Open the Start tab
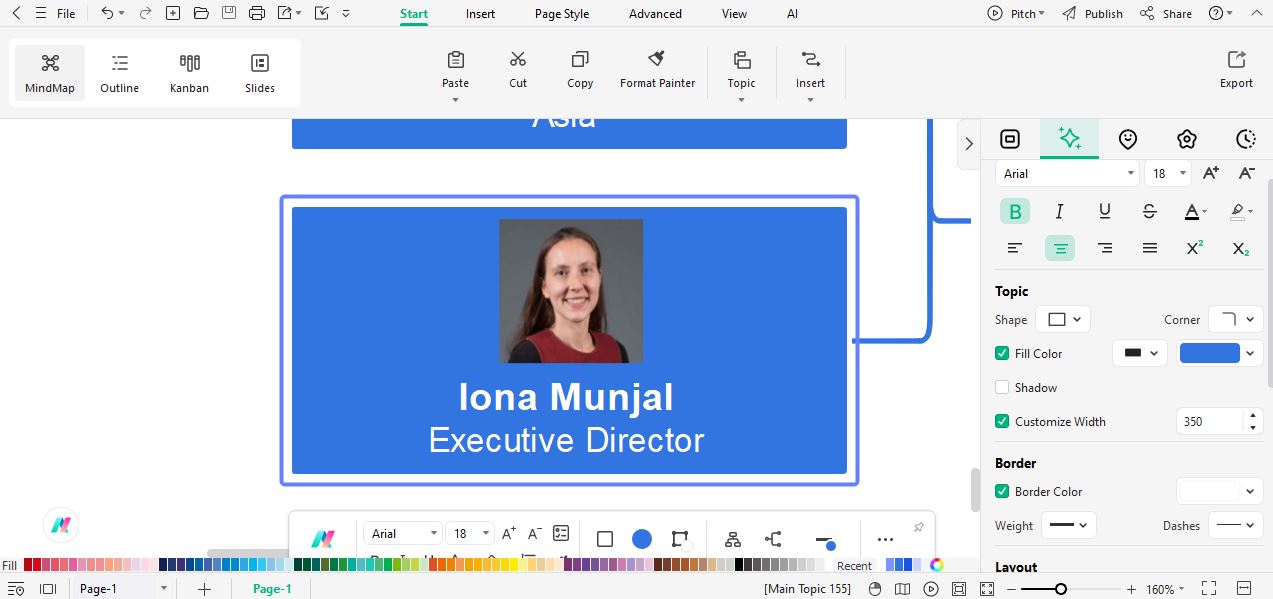Viewport: 1273px width, 599px height. (x=414, y=14)
